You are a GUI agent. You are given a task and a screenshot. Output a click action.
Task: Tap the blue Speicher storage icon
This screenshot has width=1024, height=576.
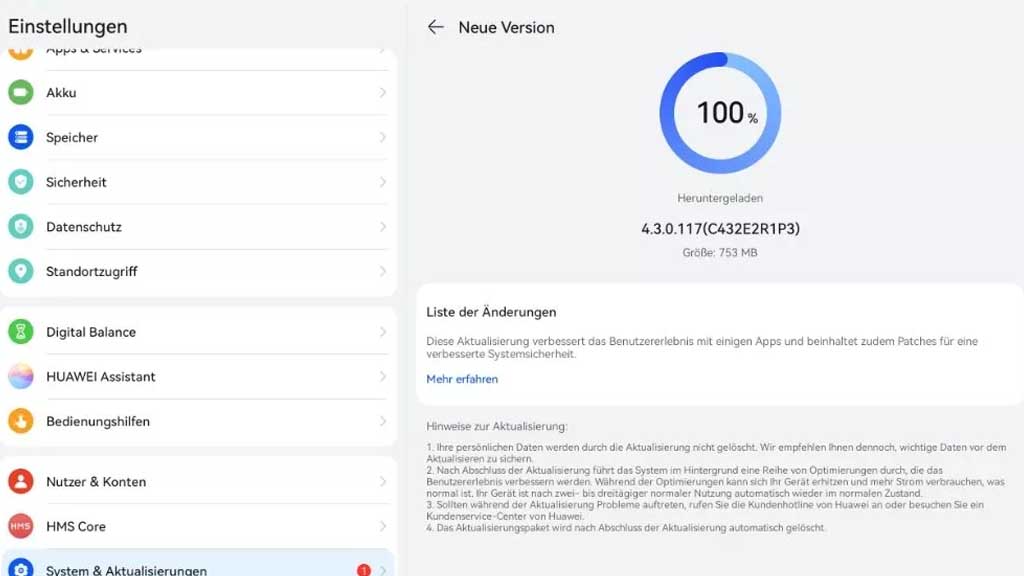(21, 138)
